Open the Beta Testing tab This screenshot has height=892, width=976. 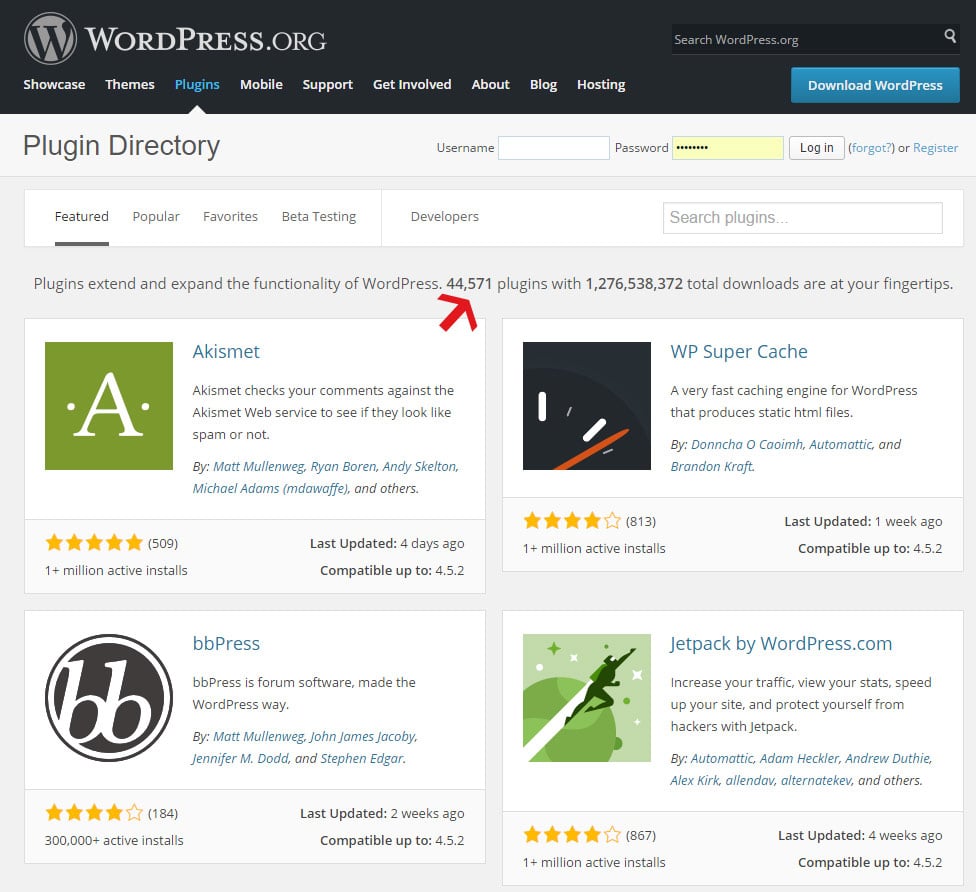click(319, 217)
